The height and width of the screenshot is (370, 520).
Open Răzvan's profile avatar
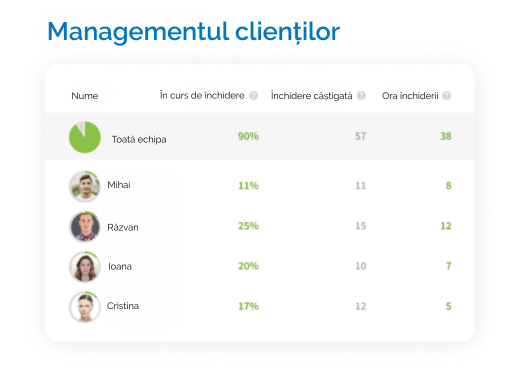(x=85, y=227)
